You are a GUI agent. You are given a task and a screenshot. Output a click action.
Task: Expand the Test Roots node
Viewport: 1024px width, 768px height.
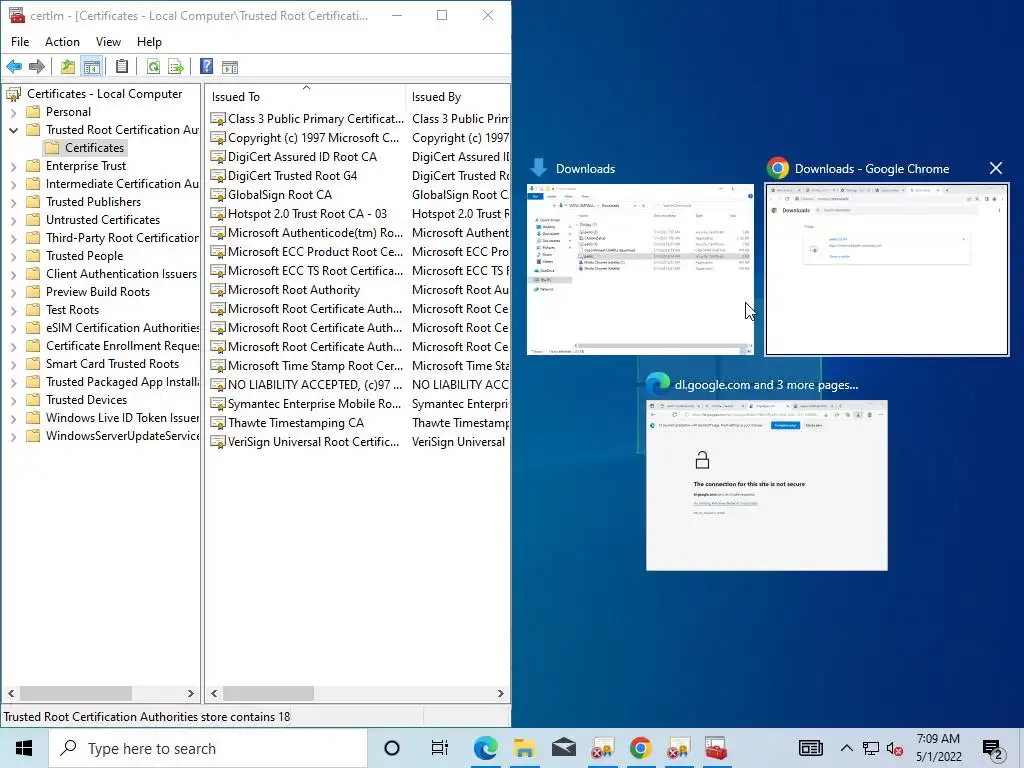pyautogui.click(x=14, y=310)
